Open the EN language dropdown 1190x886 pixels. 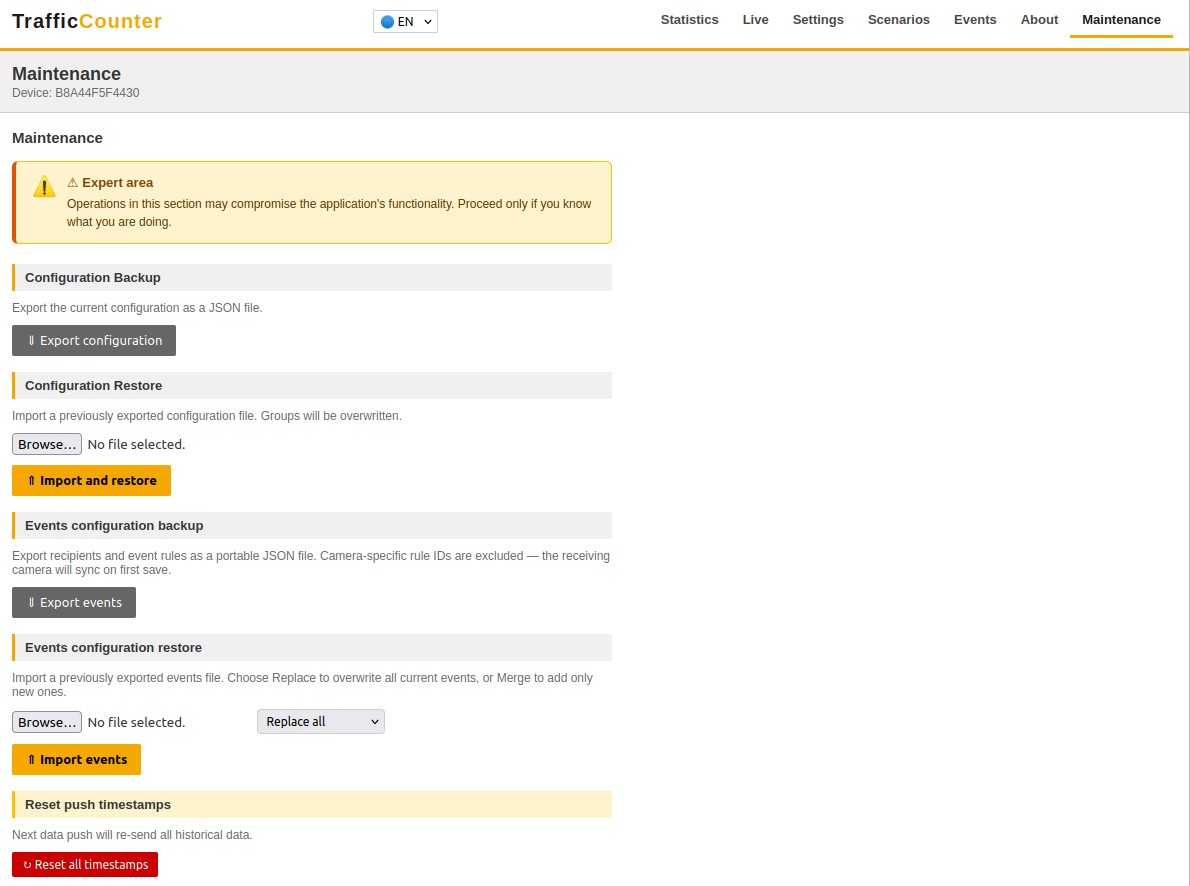click(405, 21)
